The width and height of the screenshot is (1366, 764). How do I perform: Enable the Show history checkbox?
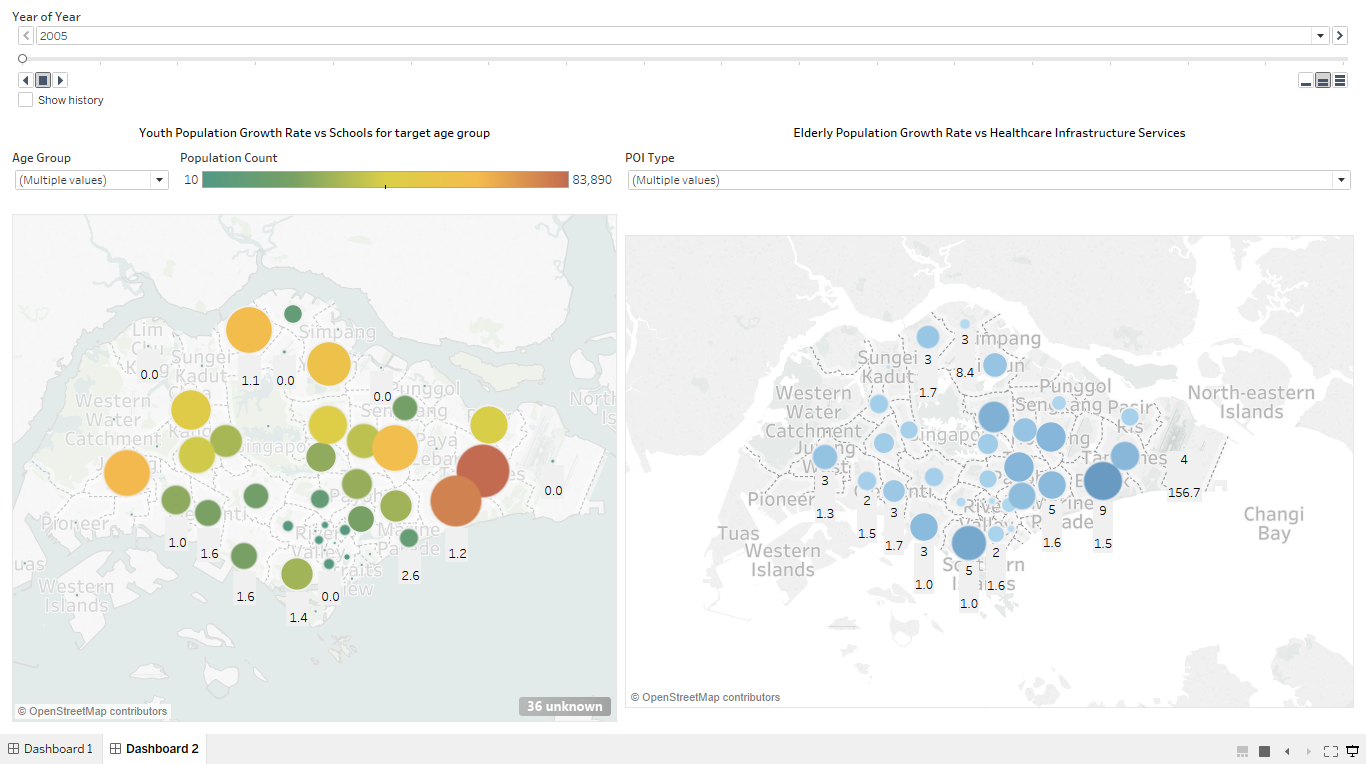click(25, 99)
